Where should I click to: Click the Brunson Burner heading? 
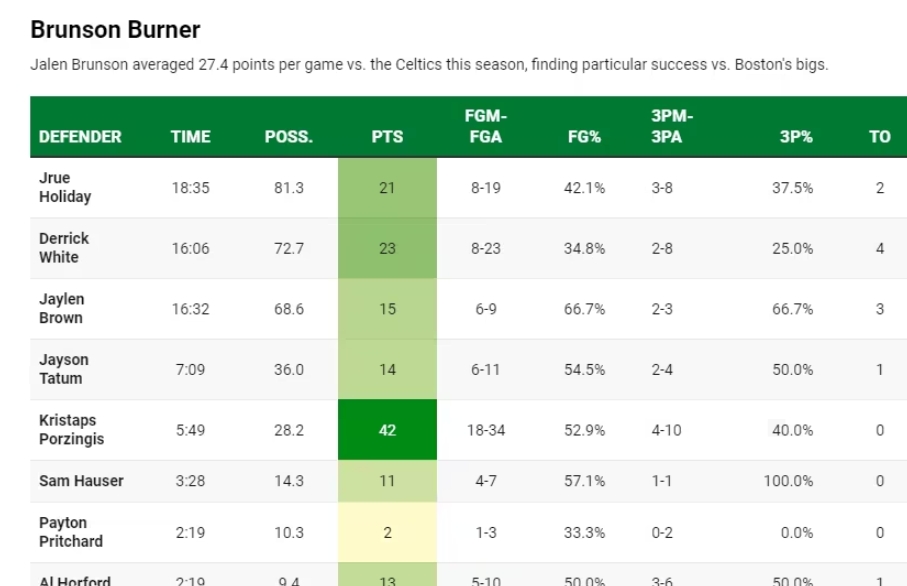coord(115,30)
